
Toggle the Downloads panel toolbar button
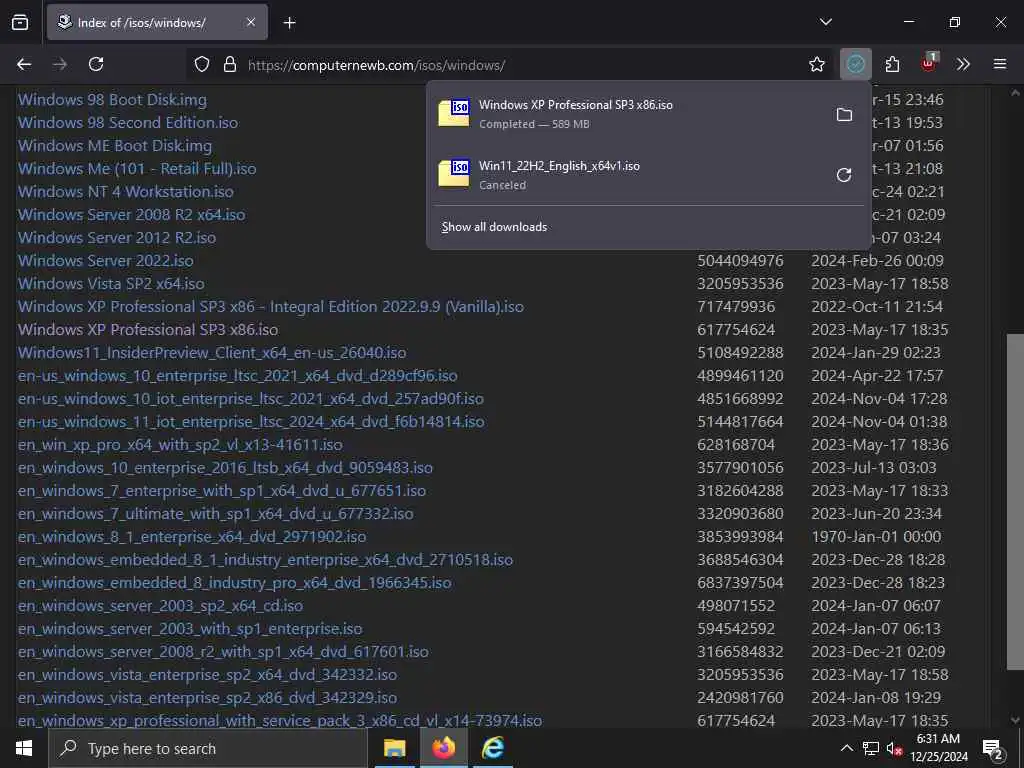coord(856,64)
